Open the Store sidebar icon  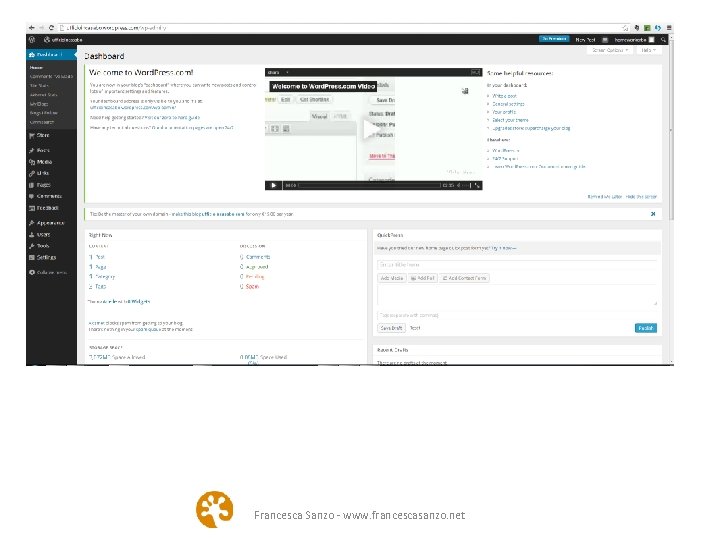[32, 135]
